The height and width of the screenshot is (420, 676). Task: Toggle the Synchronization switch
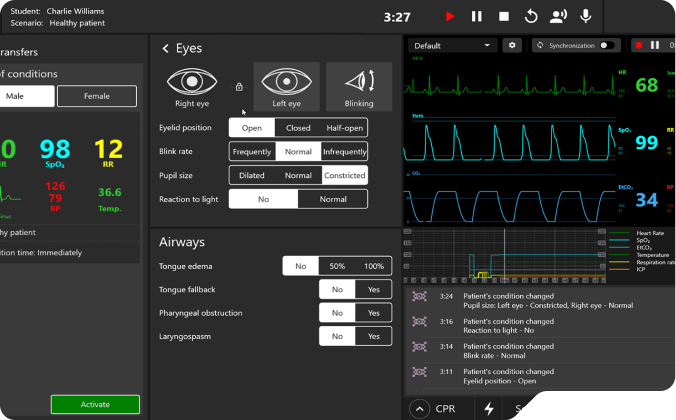click(x=607, y=45)
